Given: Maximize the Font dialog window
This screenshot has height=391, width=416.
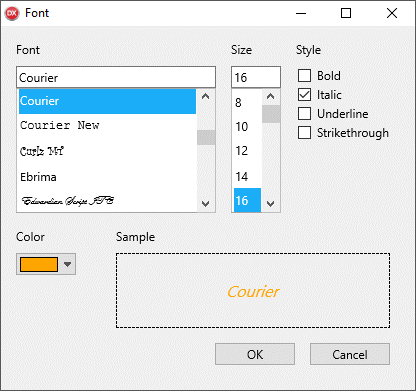Looking at the screenshot, I should tap(346, 13).
